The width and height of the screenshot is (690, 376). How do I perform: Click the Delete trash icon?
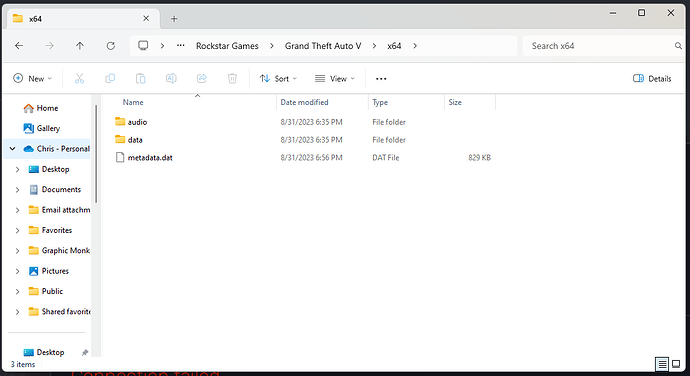point(232,78)
